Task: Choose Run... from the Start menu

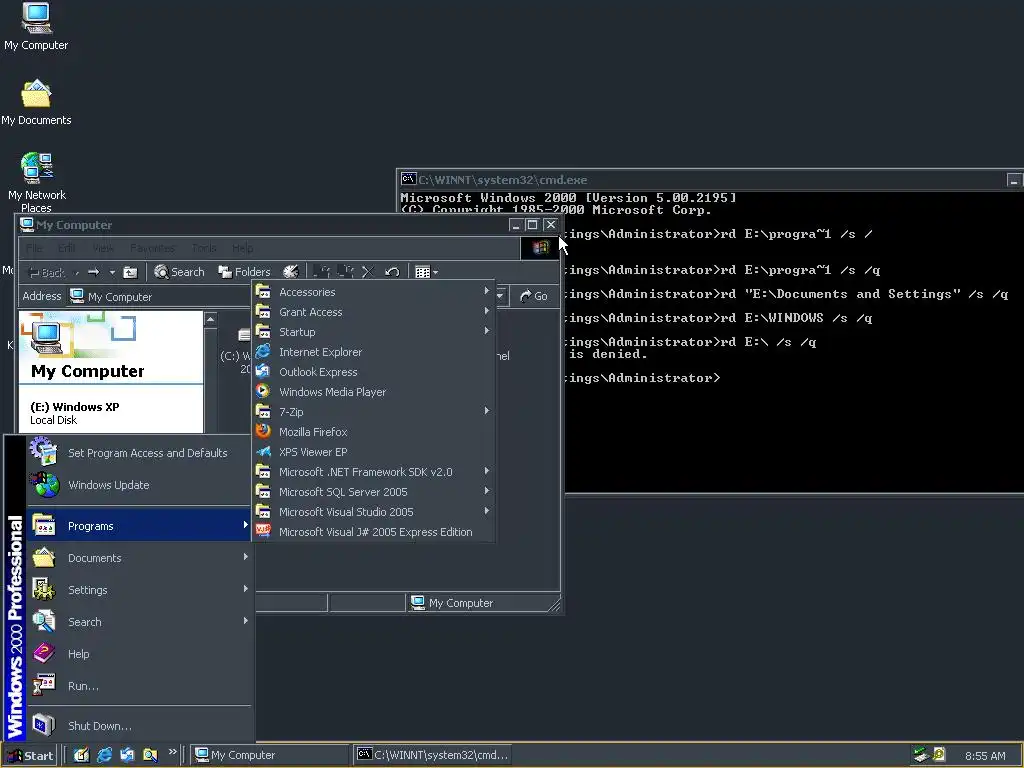Action: click(x=139, y=686)
